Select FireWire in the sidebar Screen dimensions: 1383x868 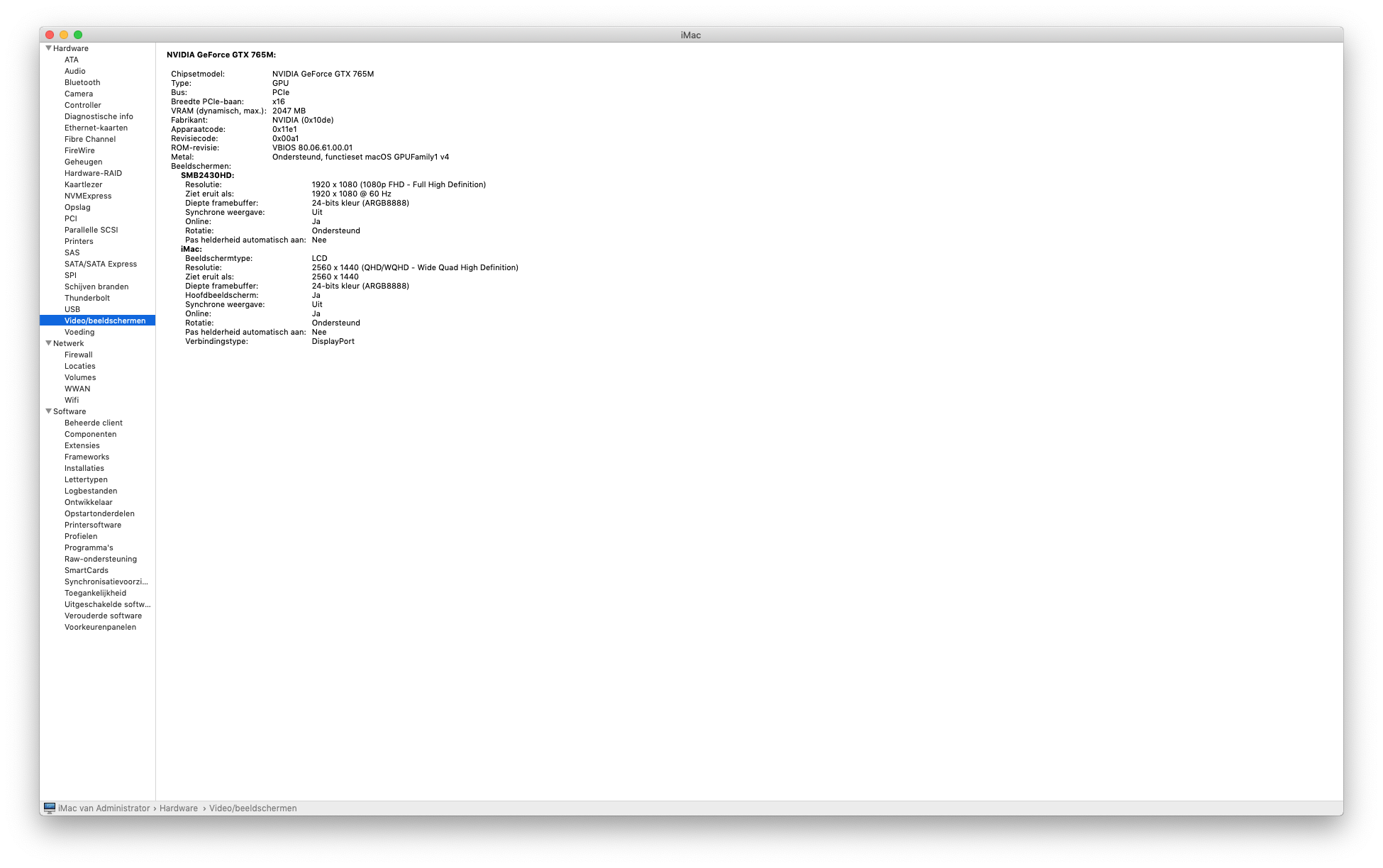coord(79,150)
